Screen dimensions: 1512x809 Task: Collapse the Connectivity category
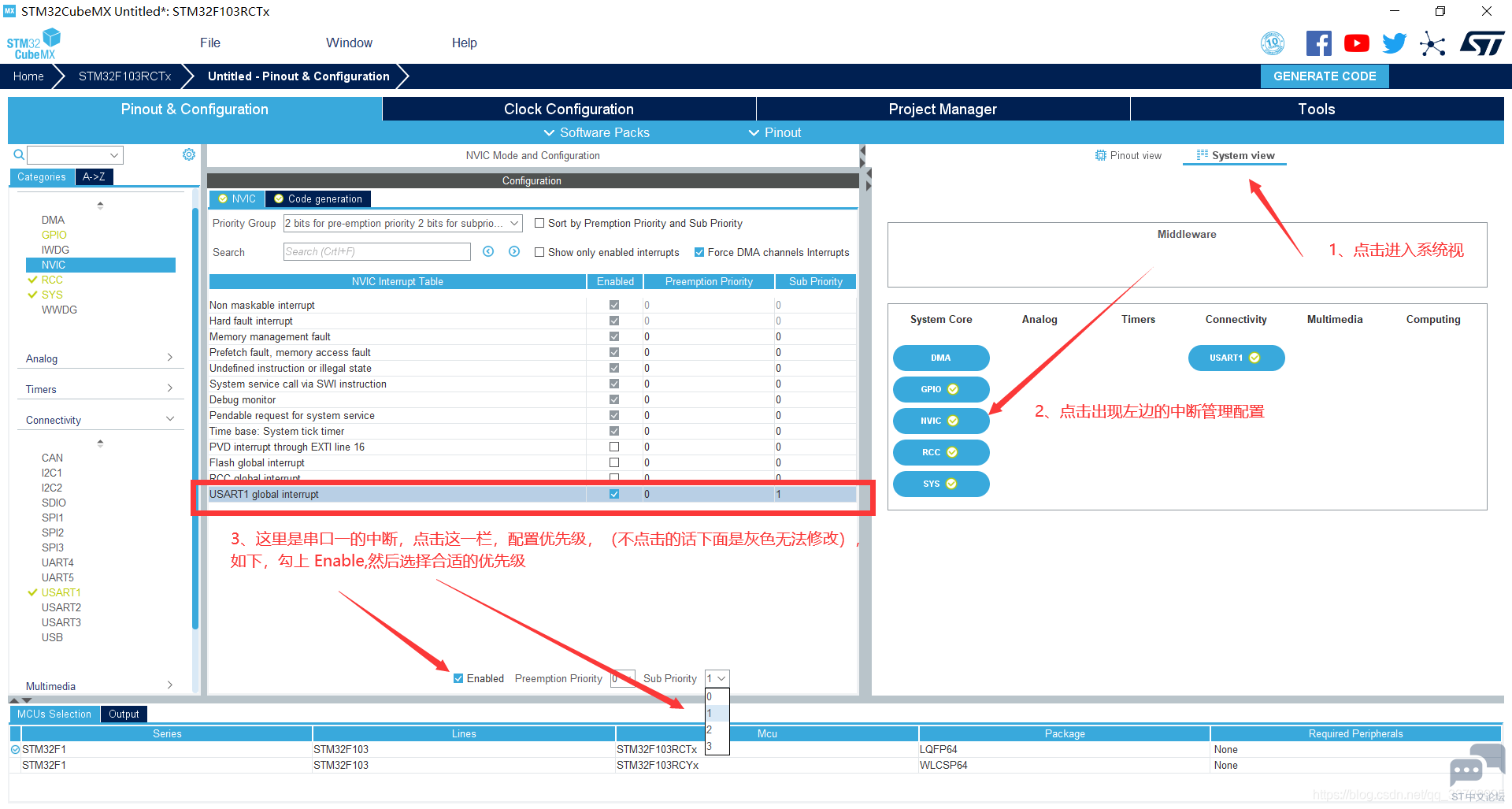pos(100,420)
